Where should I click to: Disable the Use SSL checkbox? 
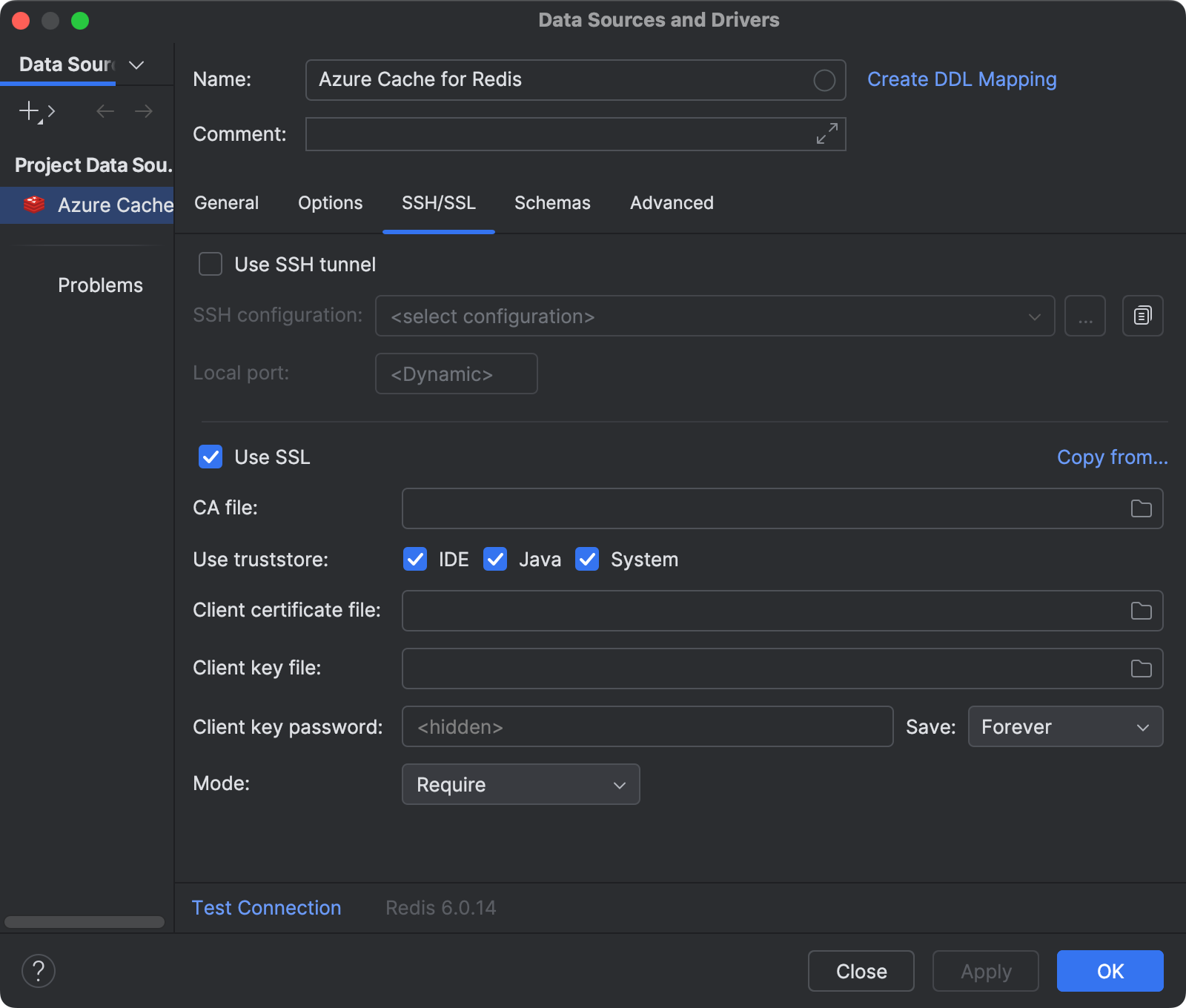(x=210, y=457)
